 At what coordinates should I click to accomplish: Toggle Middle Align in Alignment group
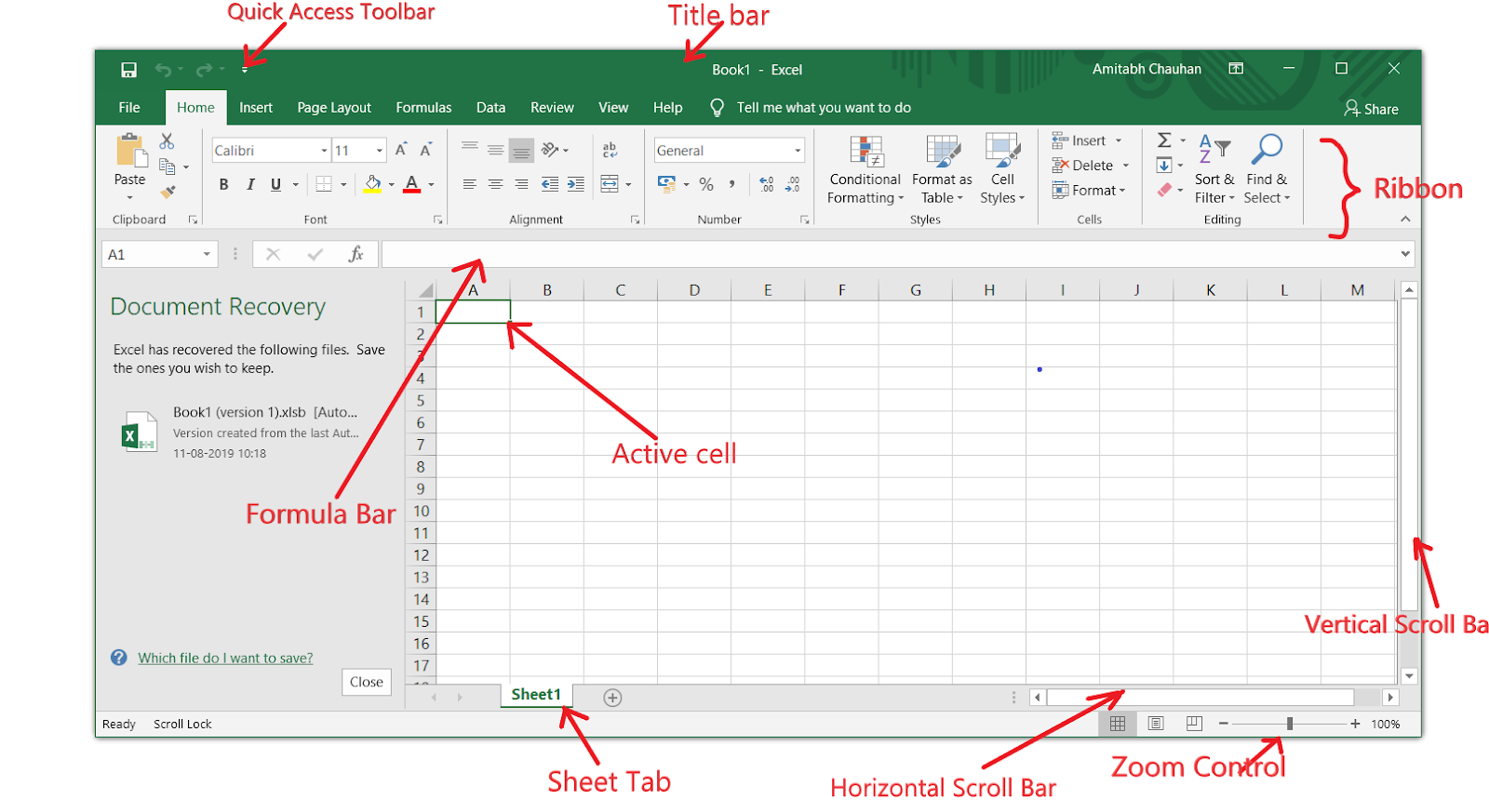pos(496,150)
